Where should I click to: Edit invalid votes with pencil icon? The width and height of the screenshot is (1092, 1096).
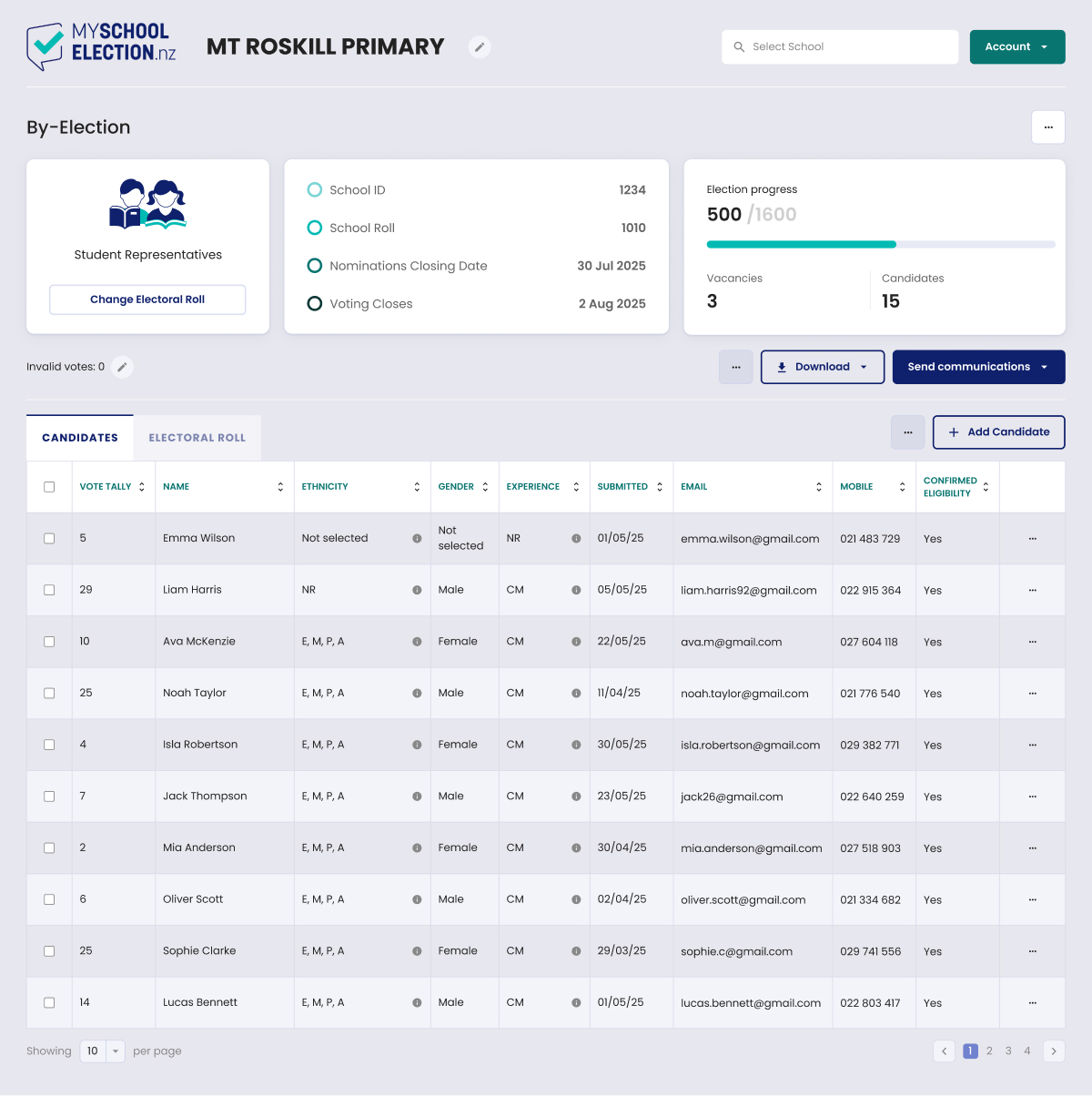pyautogui.click(x=122, y=367)
